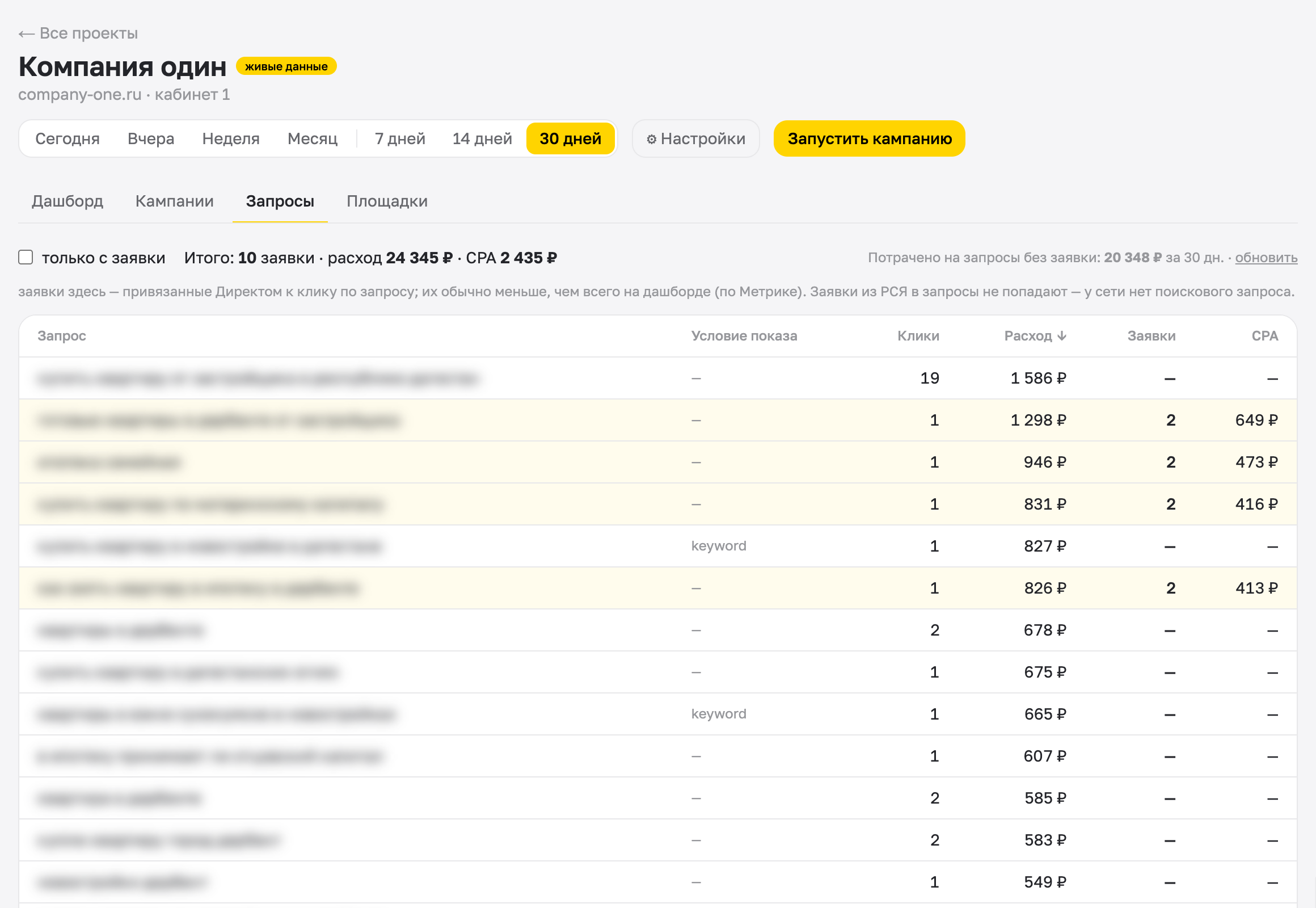Select the Сегодня period
This screenshot has width=1316, height=908.
coord(67,138)
